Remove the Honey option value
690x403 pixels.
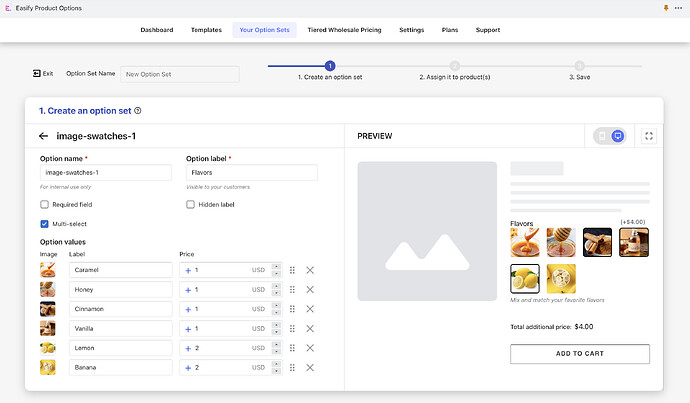click(x=310, y=289)
